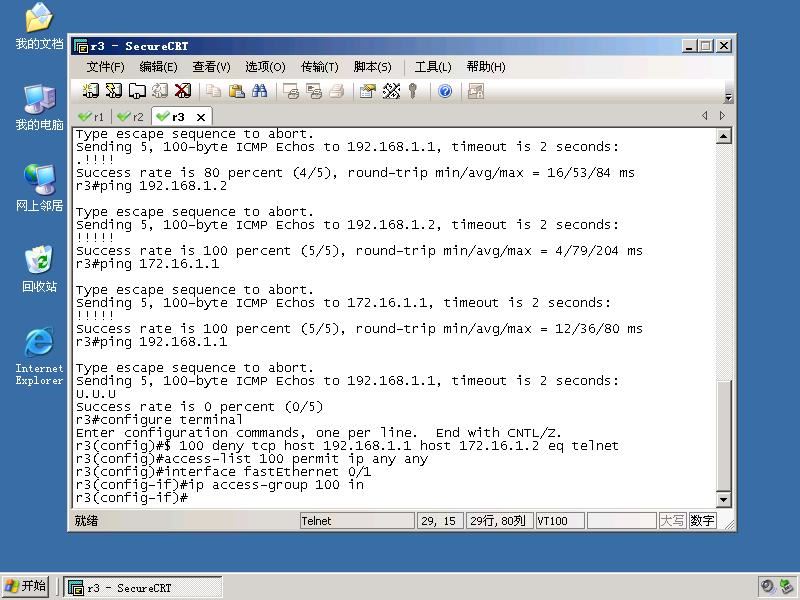Click the 'U.U.U' ping result line
Screen dimensions: 800x600
coord(96,394)
